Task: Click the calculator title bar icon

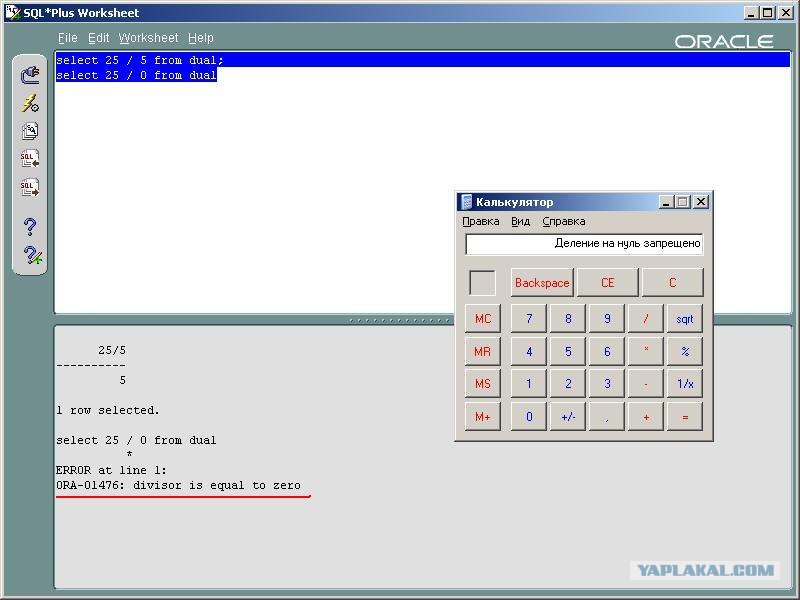Action: tap(466, 202)
